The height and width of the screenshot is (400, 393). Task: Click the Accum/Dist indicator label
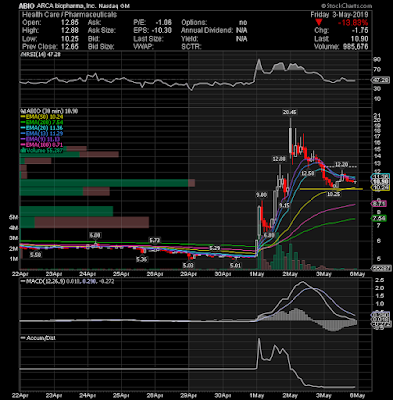[38, 338]
